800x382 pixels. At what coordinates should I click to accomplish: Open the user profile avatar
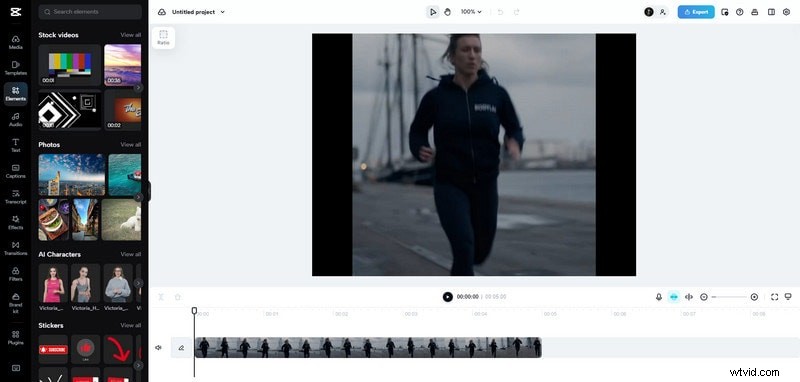pyautogui.click(x=648, y=12)
